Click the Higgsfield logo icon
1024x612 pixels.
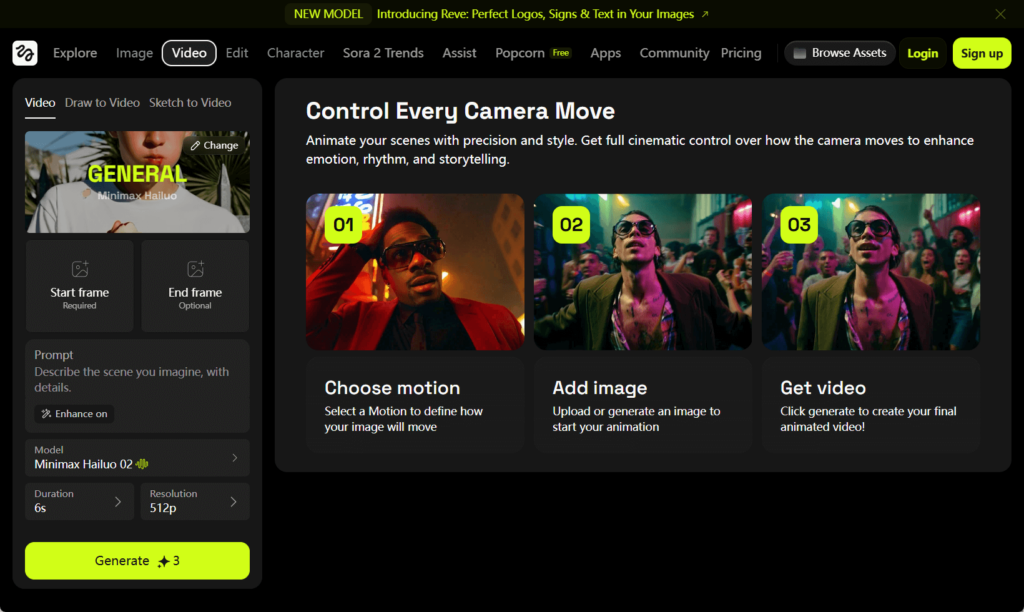(x=25, y=53)
